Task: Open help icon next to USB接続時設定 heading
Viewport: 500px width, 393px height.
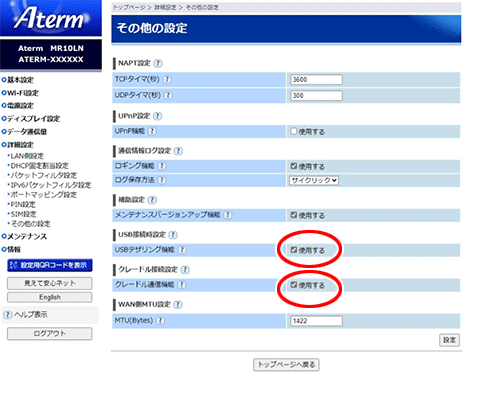Action: (173, 235)
